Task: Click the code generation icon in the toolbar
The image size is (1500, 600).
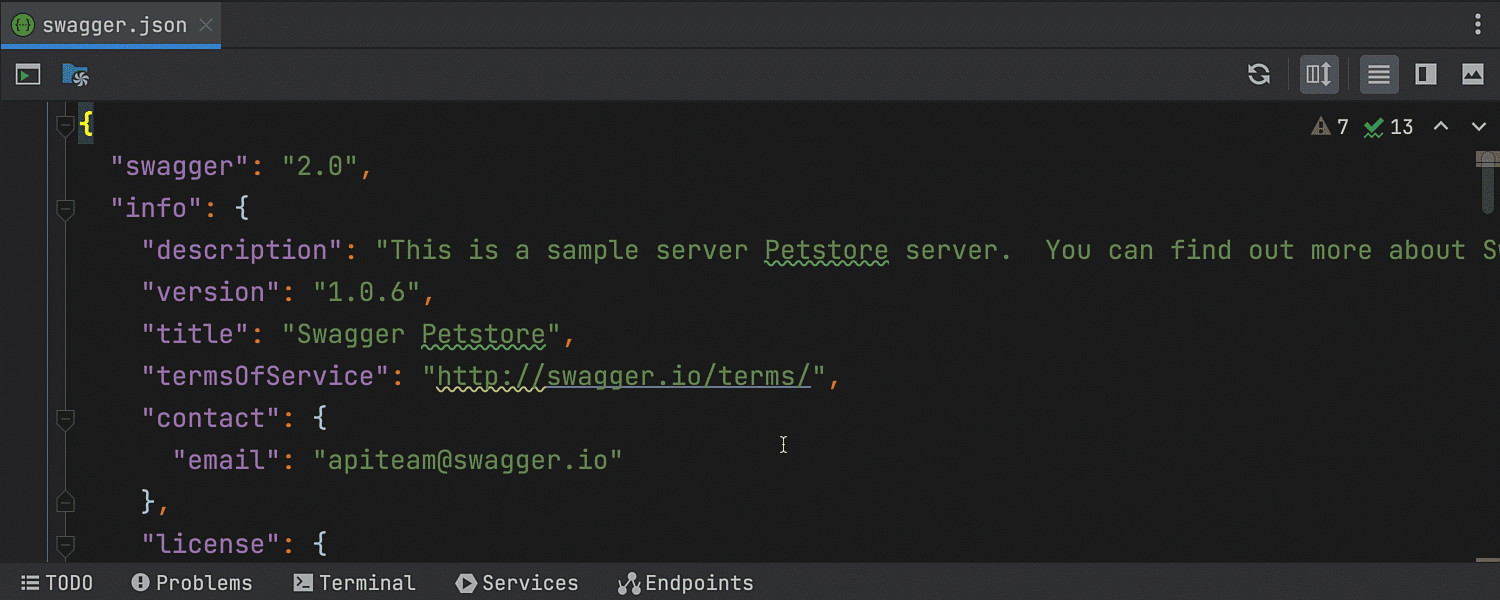Action: pyautogui.click(x=76, y=74)
